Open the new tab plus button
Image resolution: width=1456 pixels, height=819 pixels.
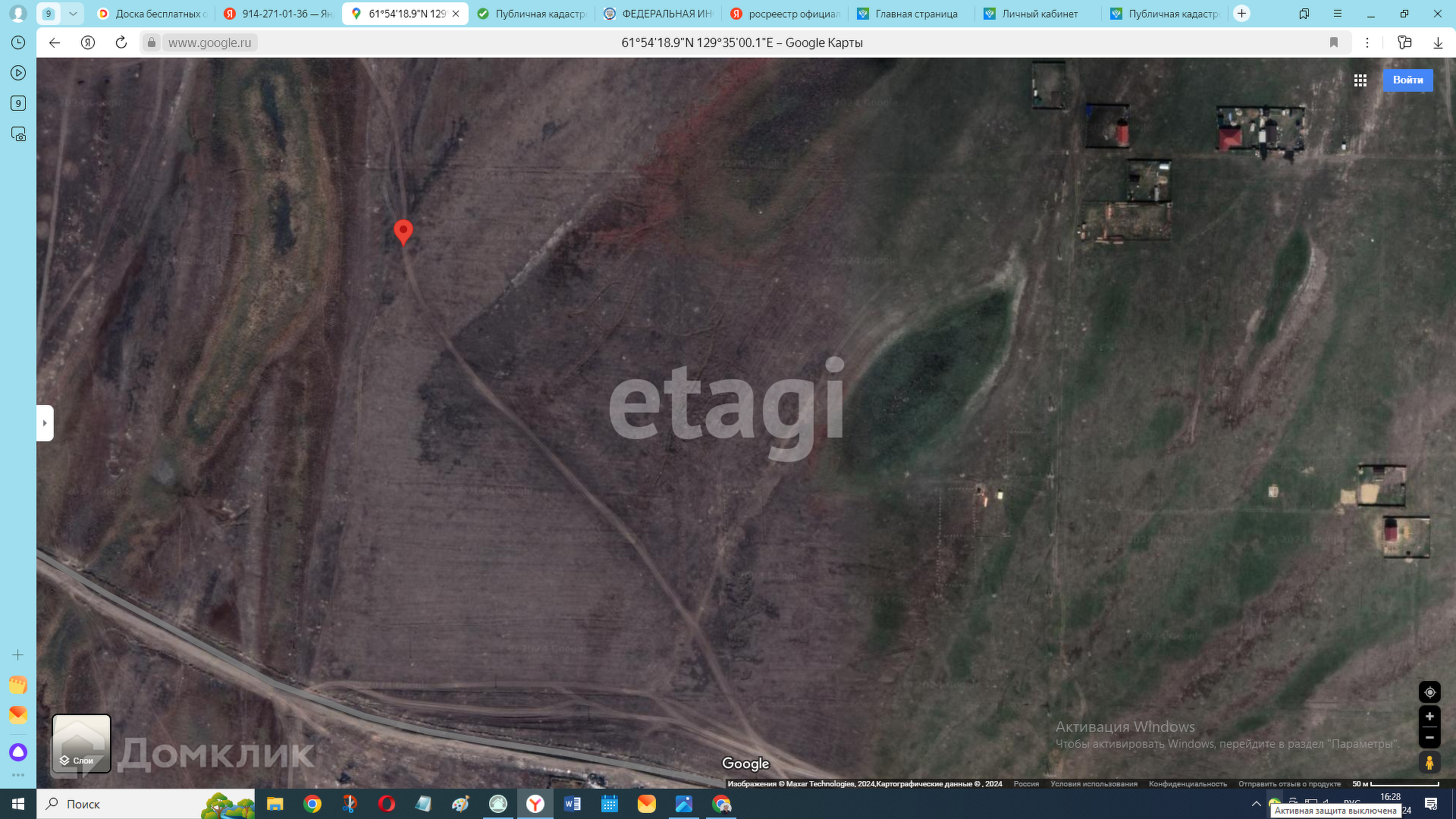1241,14
